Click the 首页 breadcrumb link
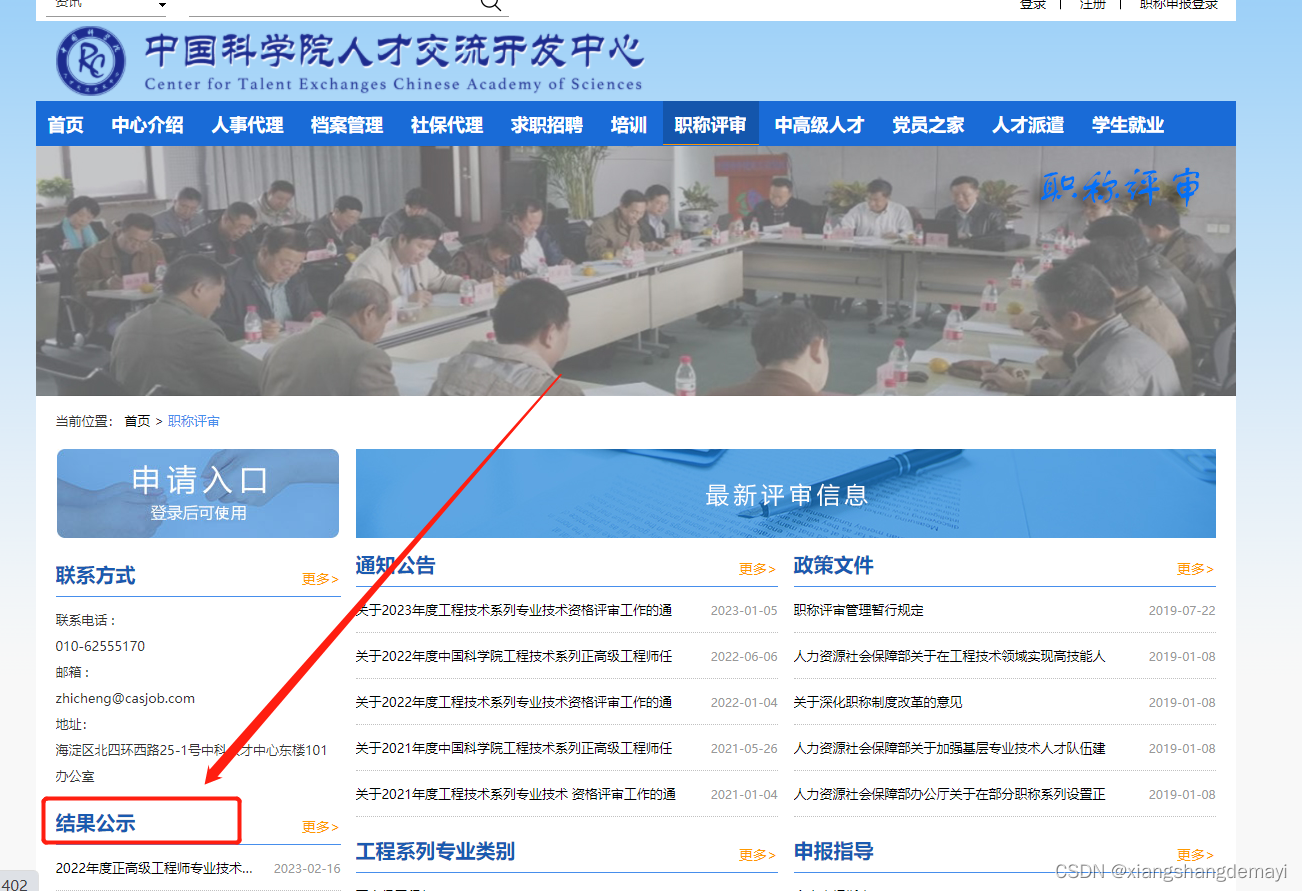The width and height of the screenshot is (1302, 891). [137, 421]
